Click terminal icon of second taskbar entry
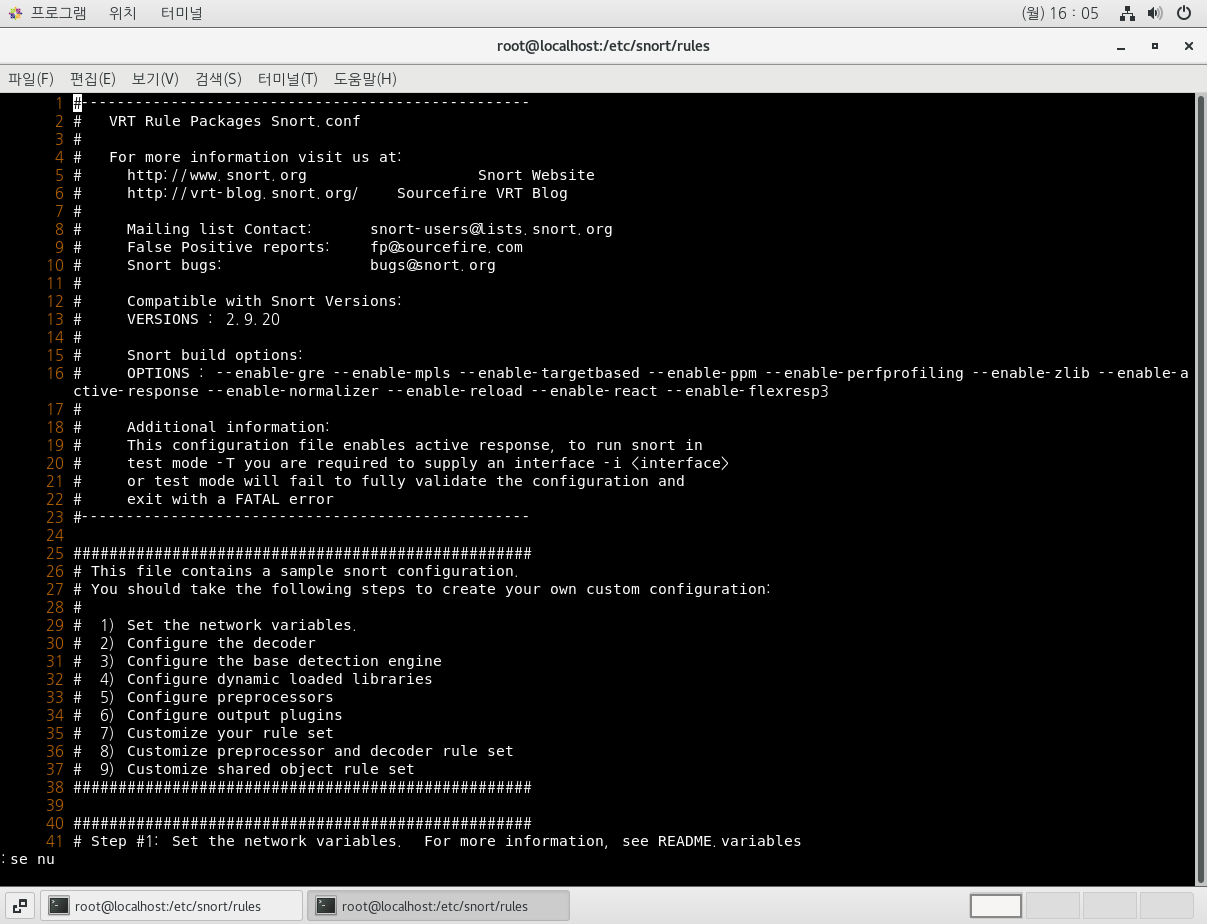This screenshot has width=1207, height=924. [325, 906]
